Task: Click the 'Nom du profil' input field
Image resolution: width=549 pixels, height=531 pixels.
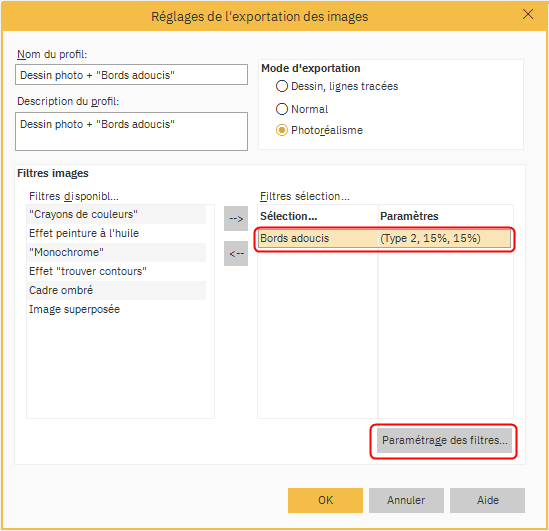Action: tap(131, 75)
